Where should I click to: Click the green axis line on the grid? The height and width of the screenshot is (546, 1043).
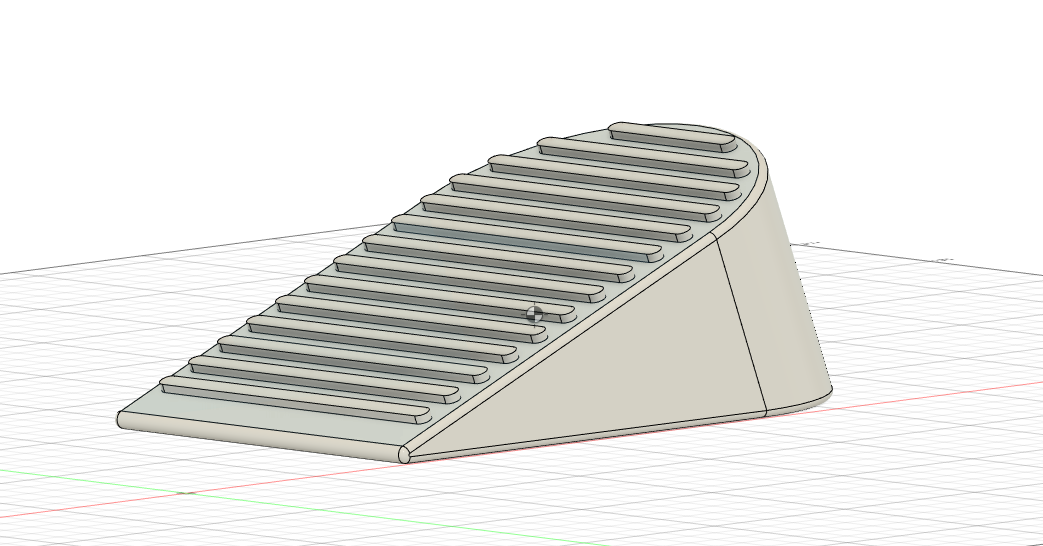[100, 481]
